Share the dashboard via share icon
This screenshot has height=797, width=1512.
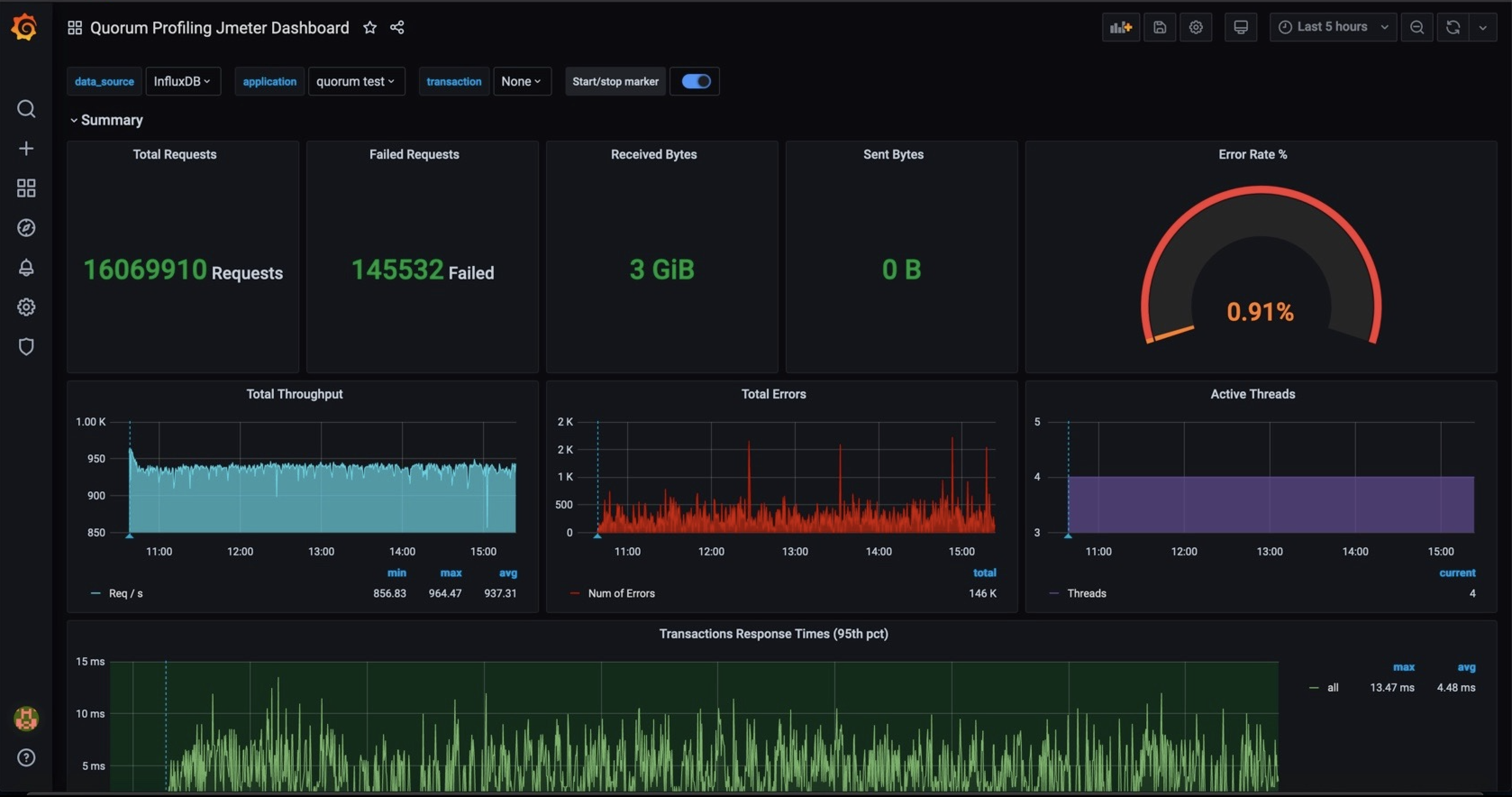pos(397,27)
